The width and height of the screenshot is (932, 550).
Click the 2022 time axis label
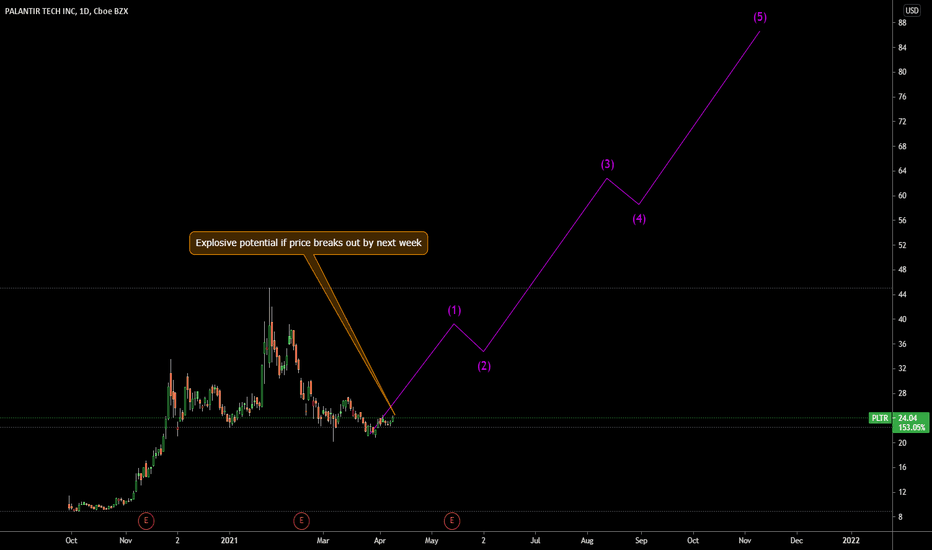[851, 540]
